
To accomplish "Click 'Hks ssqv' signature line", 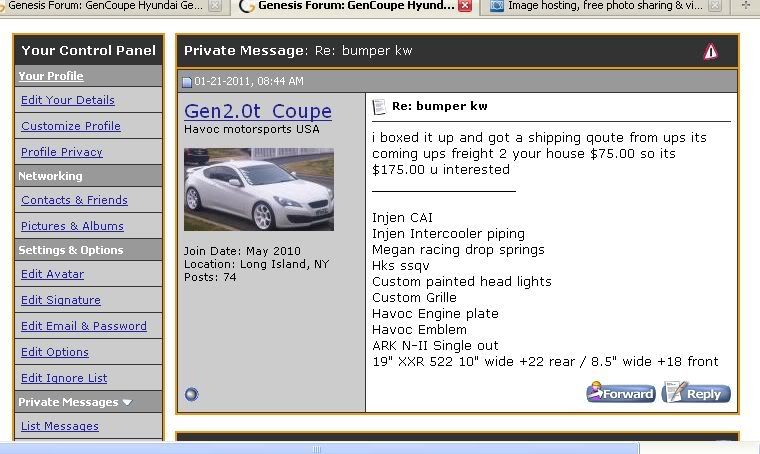I will coord(401,266).
